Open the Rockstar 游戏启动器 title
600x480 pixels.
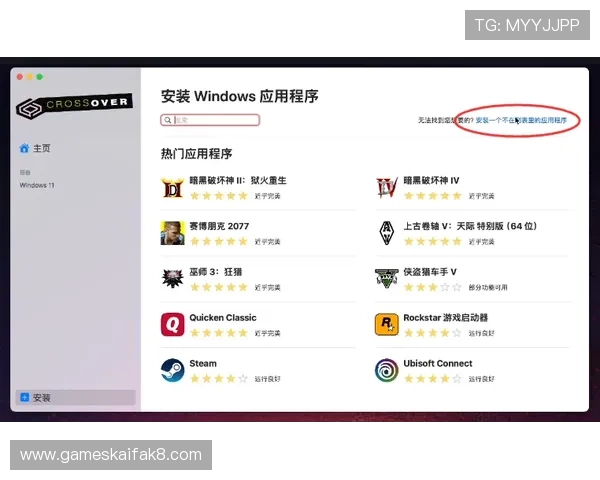coord(445,317)
